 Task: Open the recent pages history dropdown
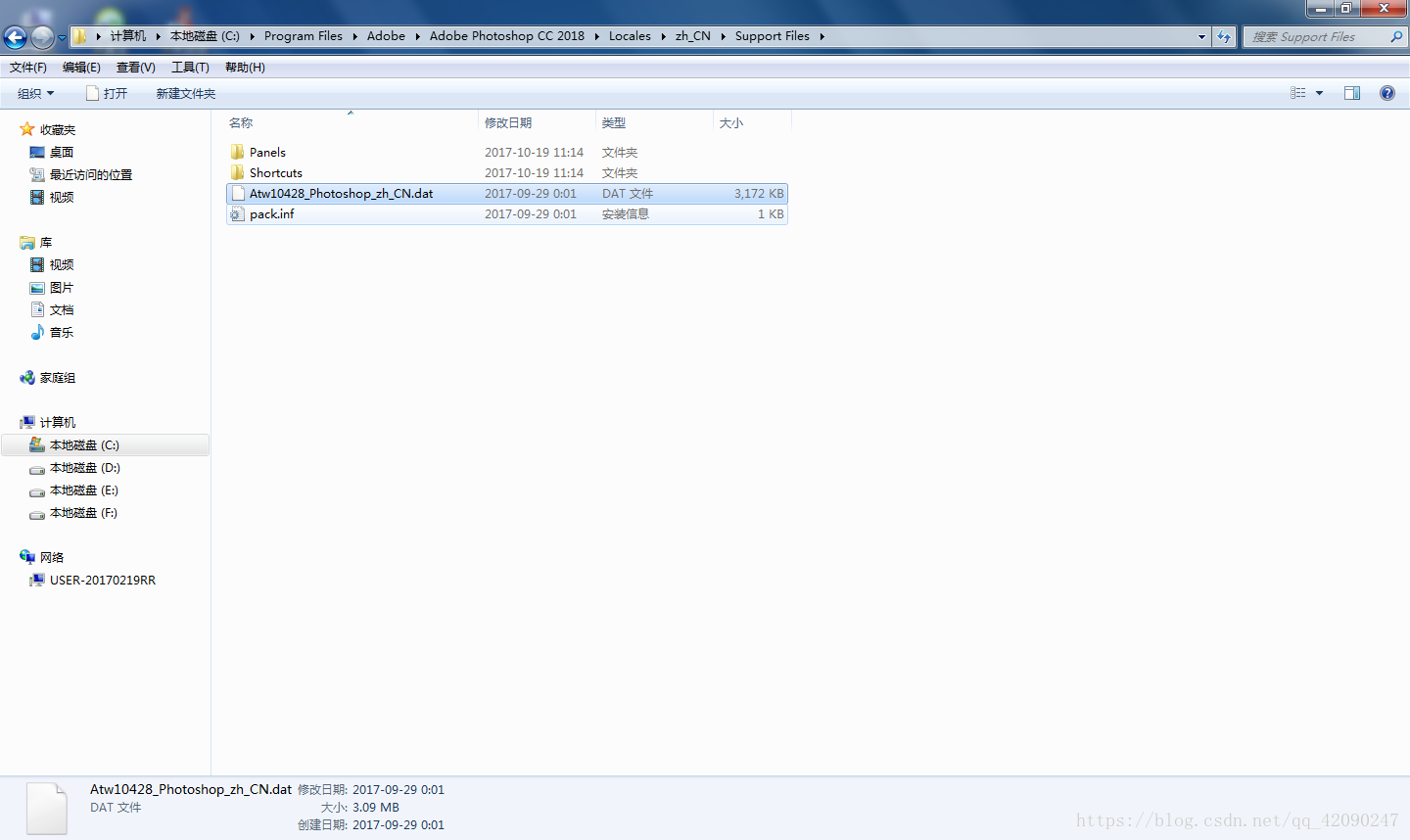click(x=62, y=38)
